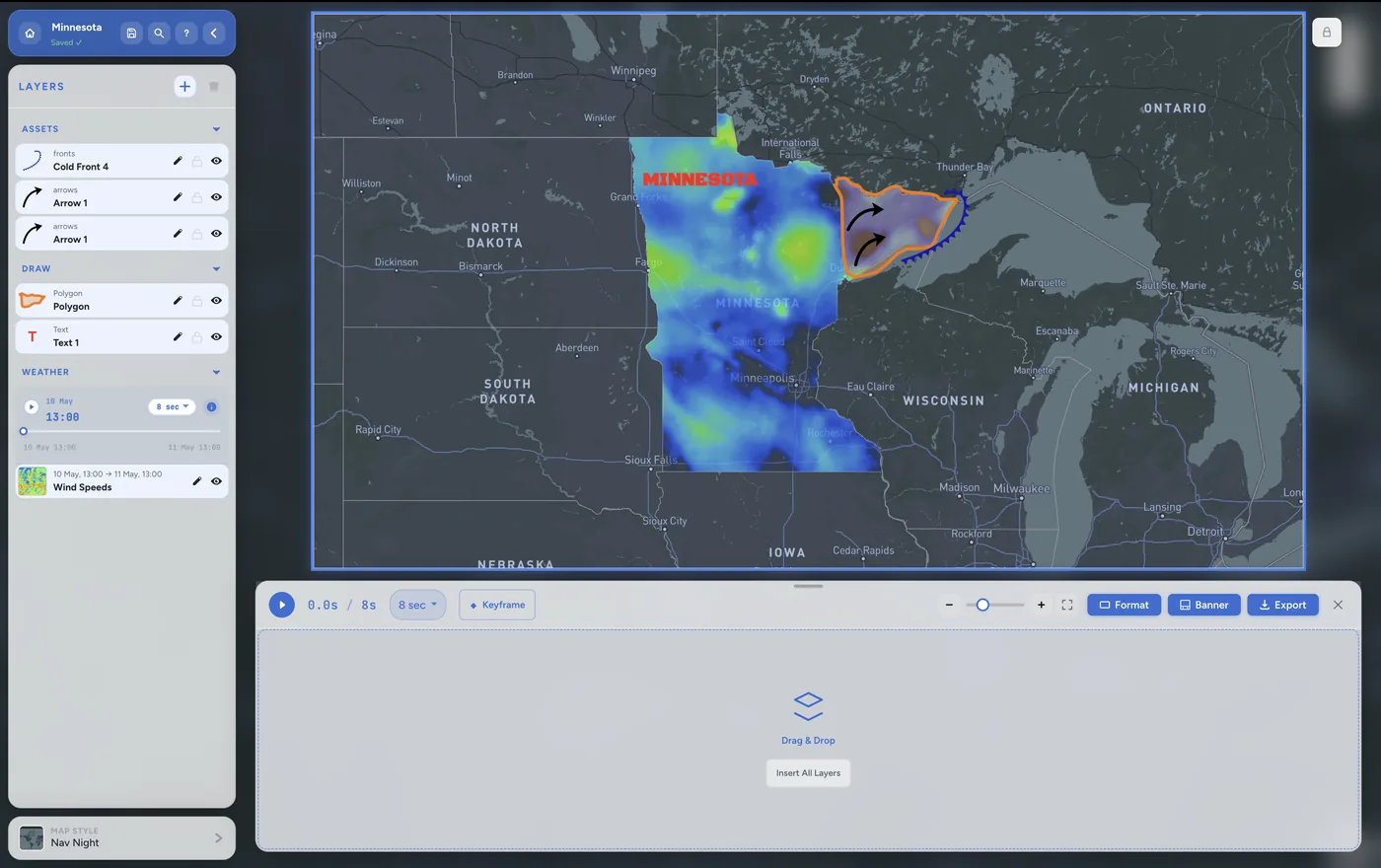Click the red T icon of Text 1
1381x868 pixels.
point(33,337)
